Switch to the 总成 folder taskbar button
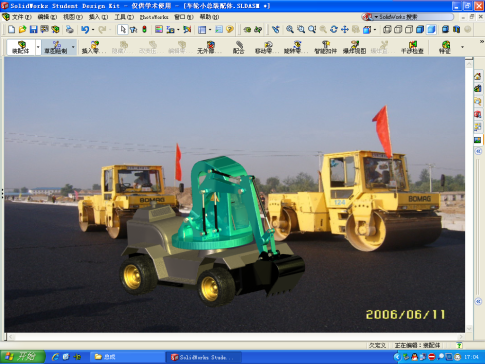The height and width of the screenshot is (364, 485). pos(128,357)
